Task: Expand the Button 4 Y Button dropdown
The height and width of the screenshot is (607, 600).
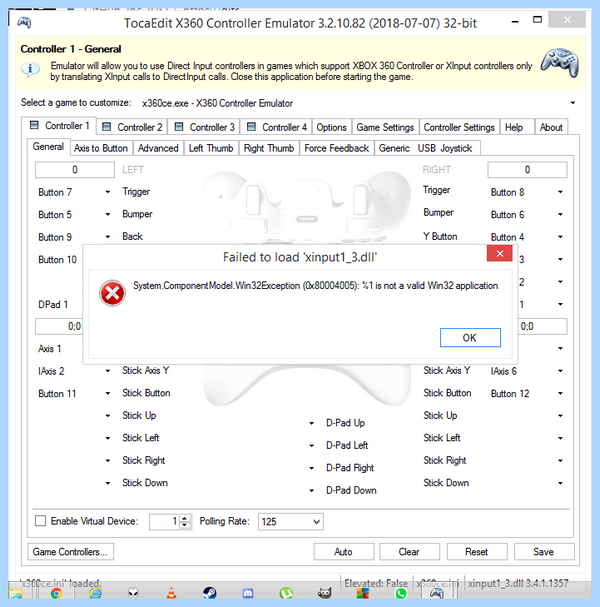Action: coord(560,237)
